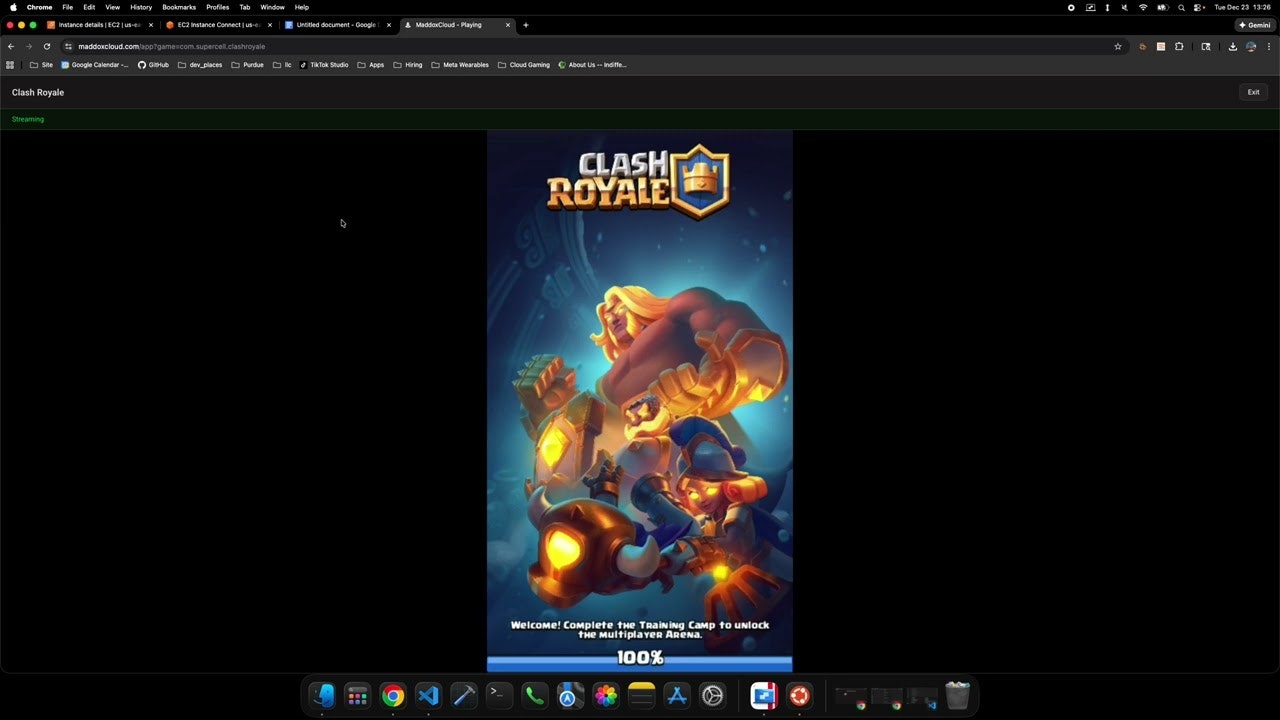
Task: Open the App Store from the dock
Action: tap(676, 695)
